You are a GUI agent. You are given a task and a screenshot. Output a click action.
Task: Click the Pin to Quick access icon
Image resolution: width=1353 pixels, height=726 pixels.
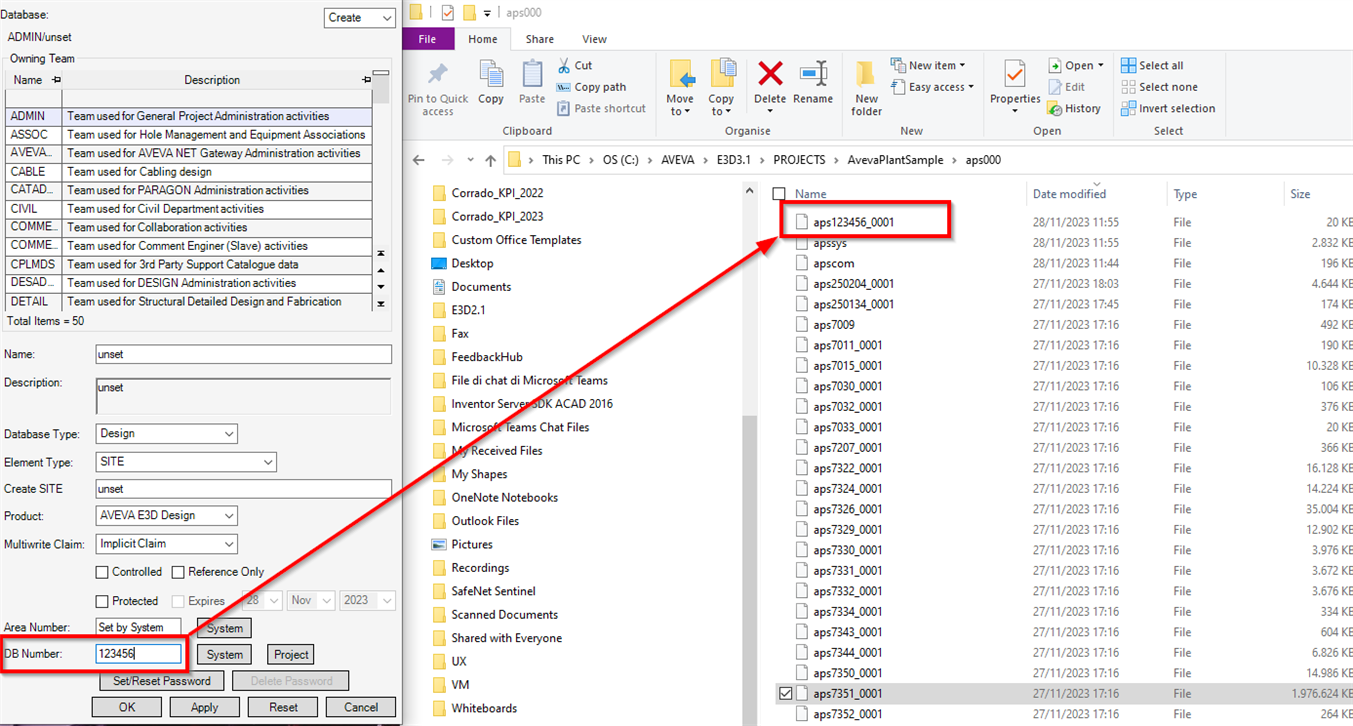[x=437, y=74]
